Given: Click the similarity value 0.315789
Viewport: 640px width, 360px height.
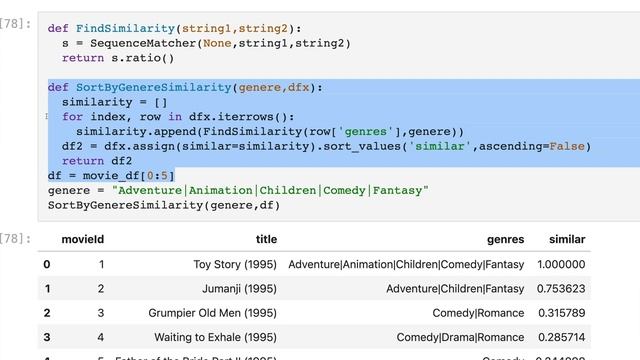Looking at the screenshot, I should (562, 313).
